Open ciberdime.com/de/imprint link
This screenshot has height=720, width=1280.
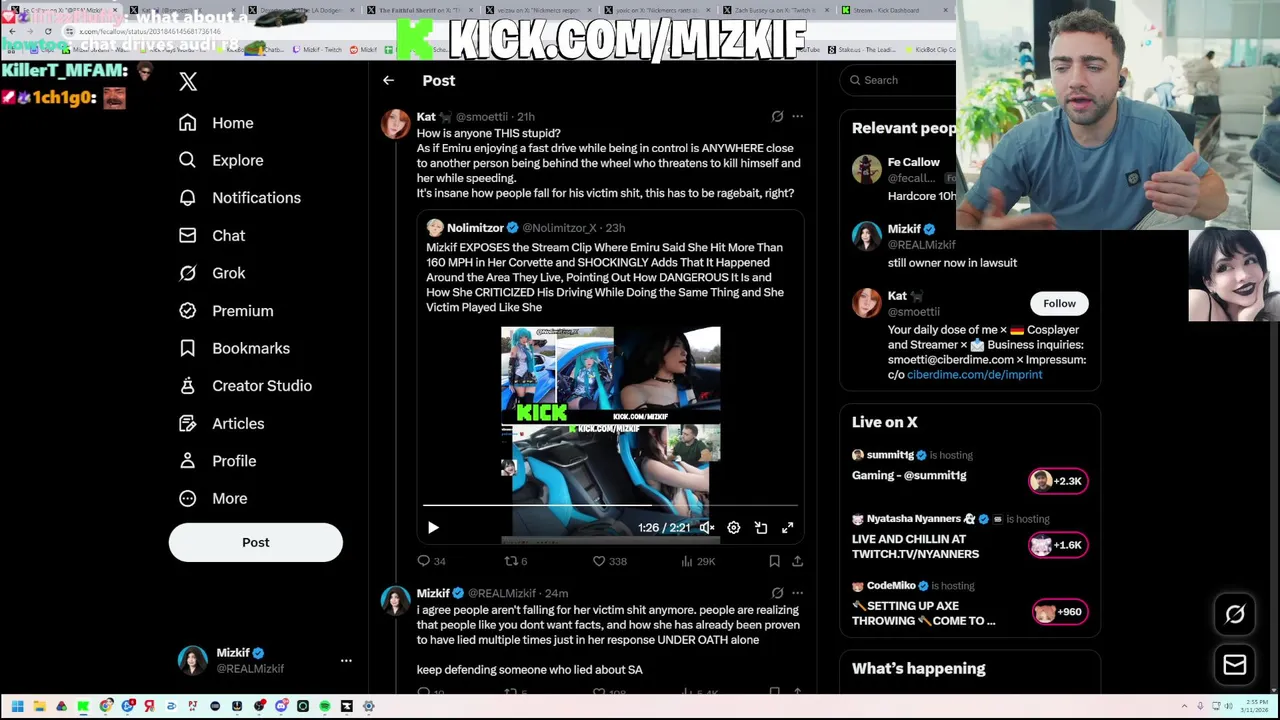click(974, 375)
